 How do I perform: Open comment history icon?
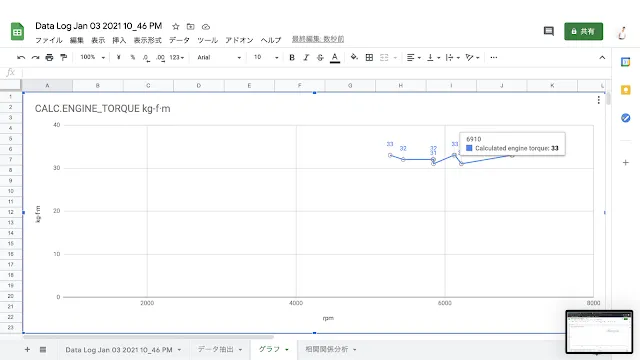[549, 31]
